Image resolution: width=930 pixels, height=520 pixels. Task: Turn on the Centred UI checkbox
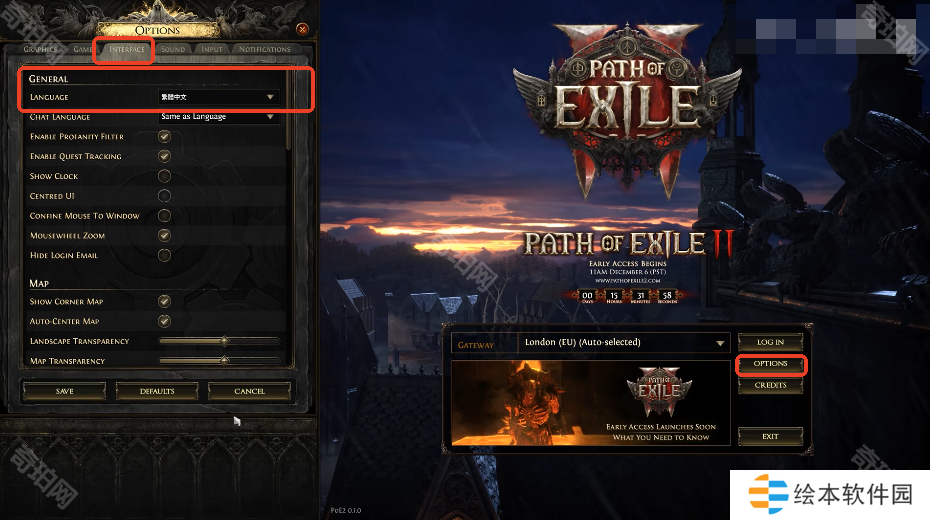tap(164, 196)
